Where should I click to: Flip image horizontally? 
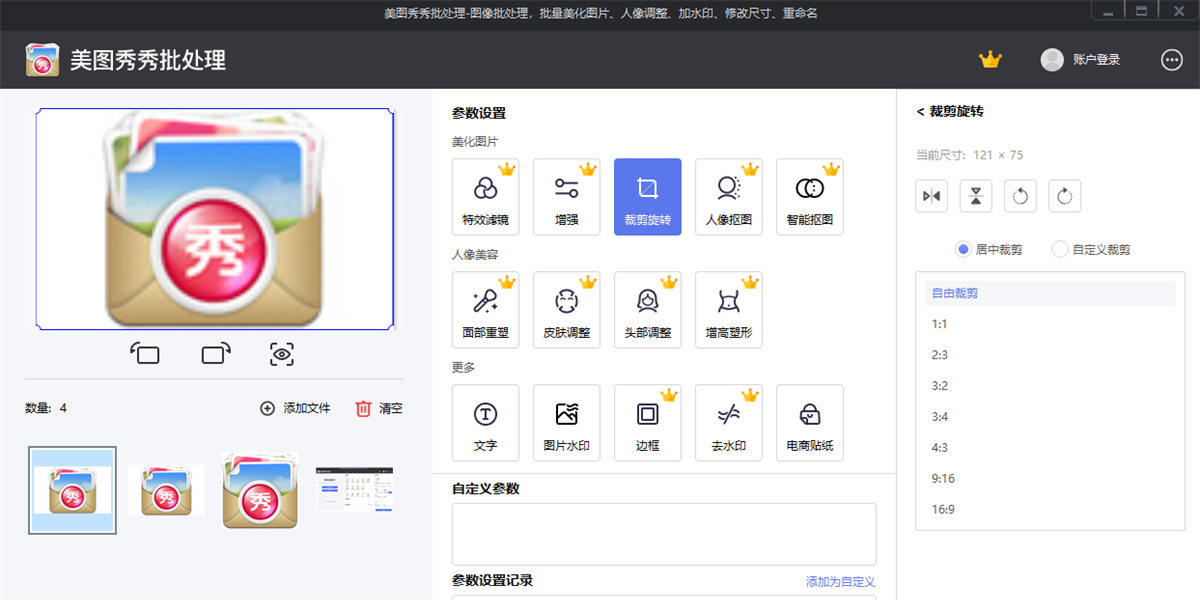pyautogui.click(x=932, y=196)
